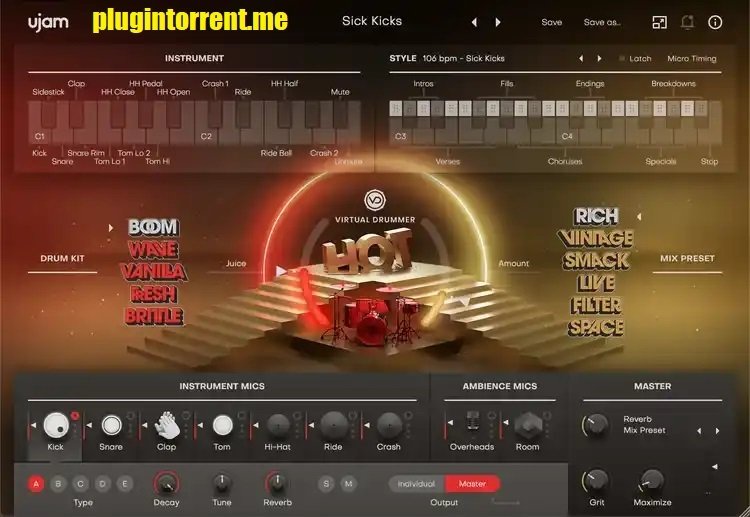Image resolution: width=750 pixels, height=517 pixels.
Task: Open the notifications bell icon
Action: click(687, 22)
